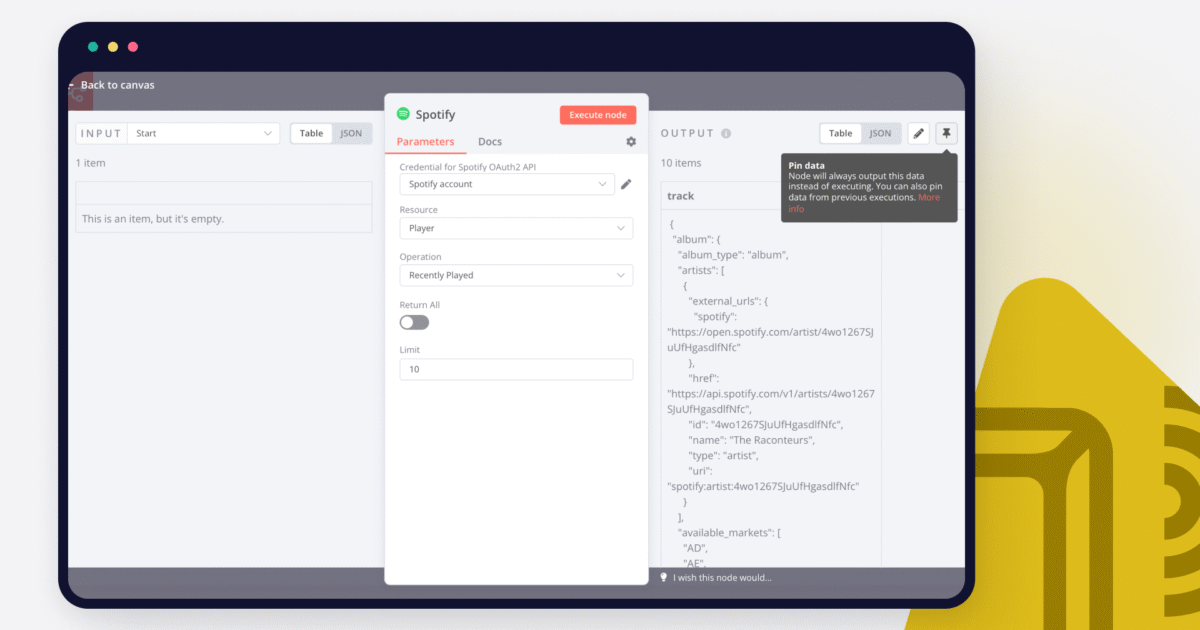
Task: Focus the Limit input field
Action: 516,369
